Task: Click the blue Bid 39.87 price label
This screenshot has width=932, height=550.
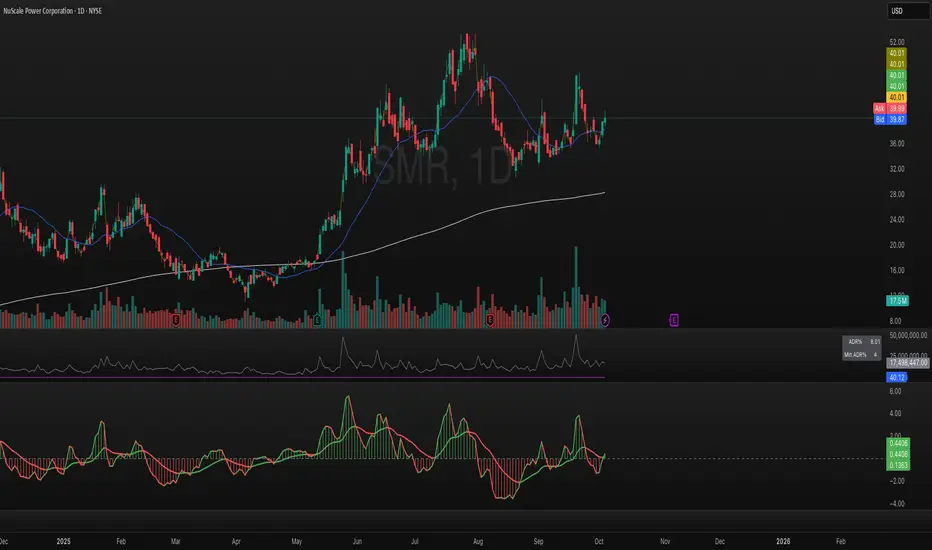Action: 890,120
